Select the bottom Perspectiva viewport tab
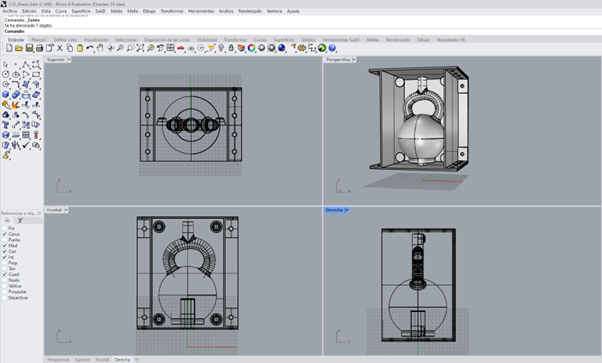This screenshot has height=363, width=602. click(x=58, y=360)
